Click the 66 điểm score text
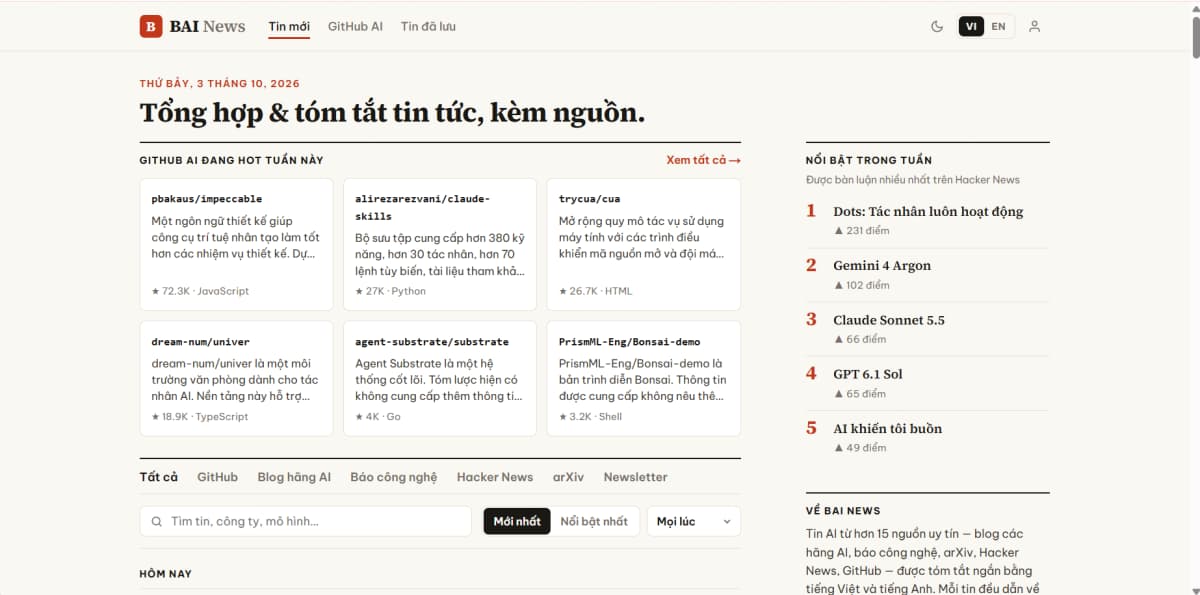 (860, 339)
